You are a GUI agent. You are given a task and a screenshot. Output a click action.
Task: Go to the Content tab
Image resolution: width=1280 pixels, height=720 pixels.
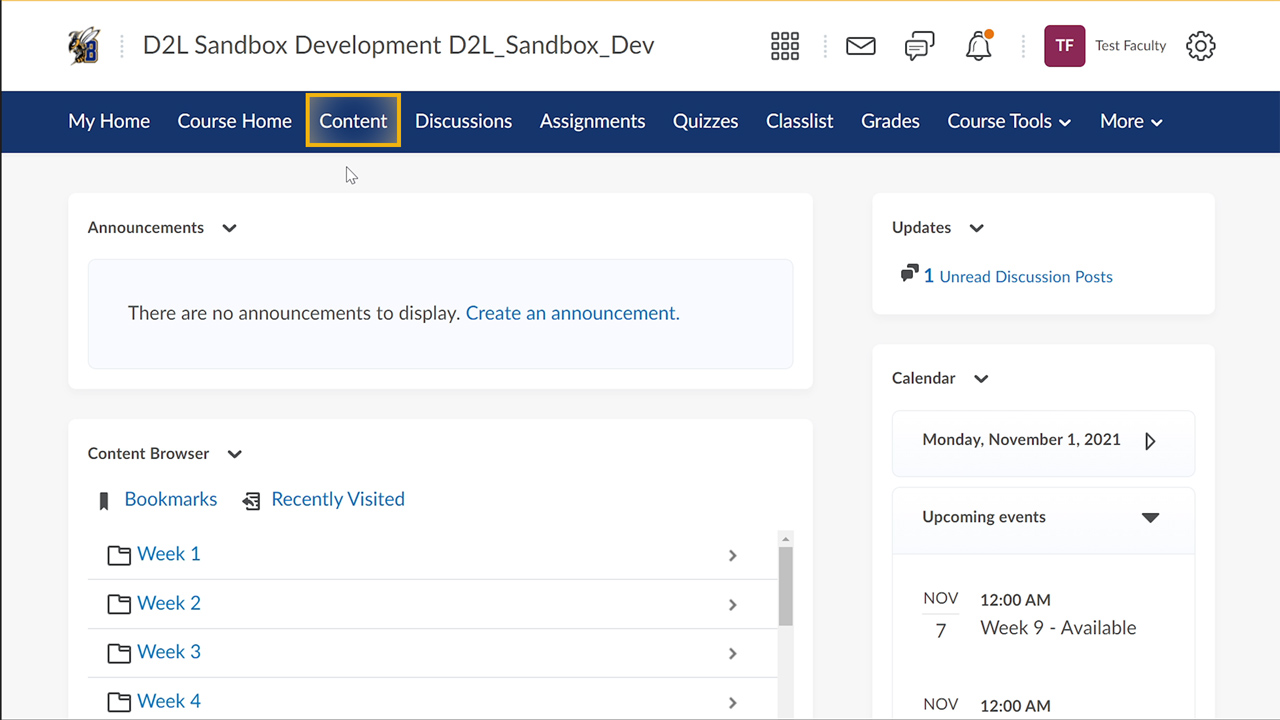pyautogui.click(x=353, y=121)
